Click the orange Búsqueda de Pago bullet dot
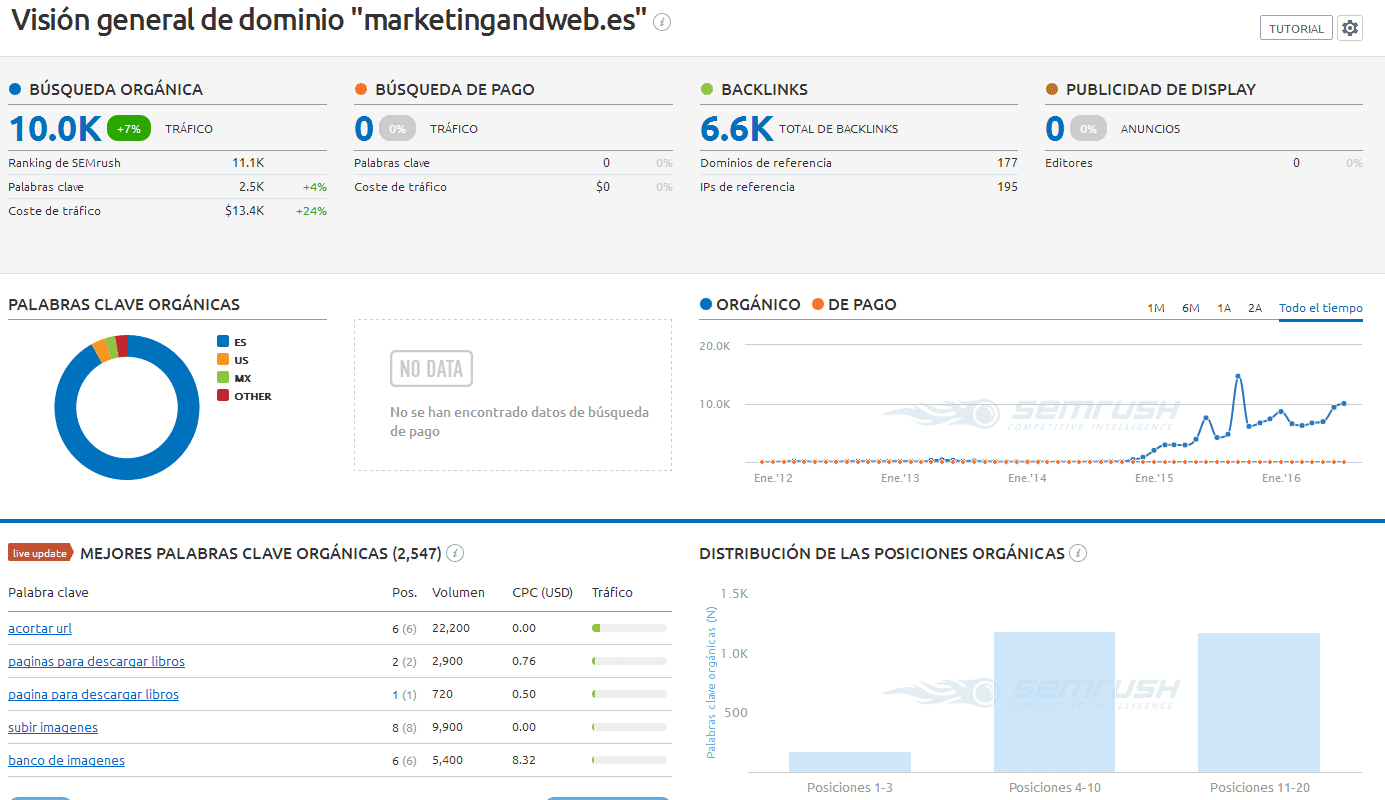1385x800 pixels. tap(361, 89)
